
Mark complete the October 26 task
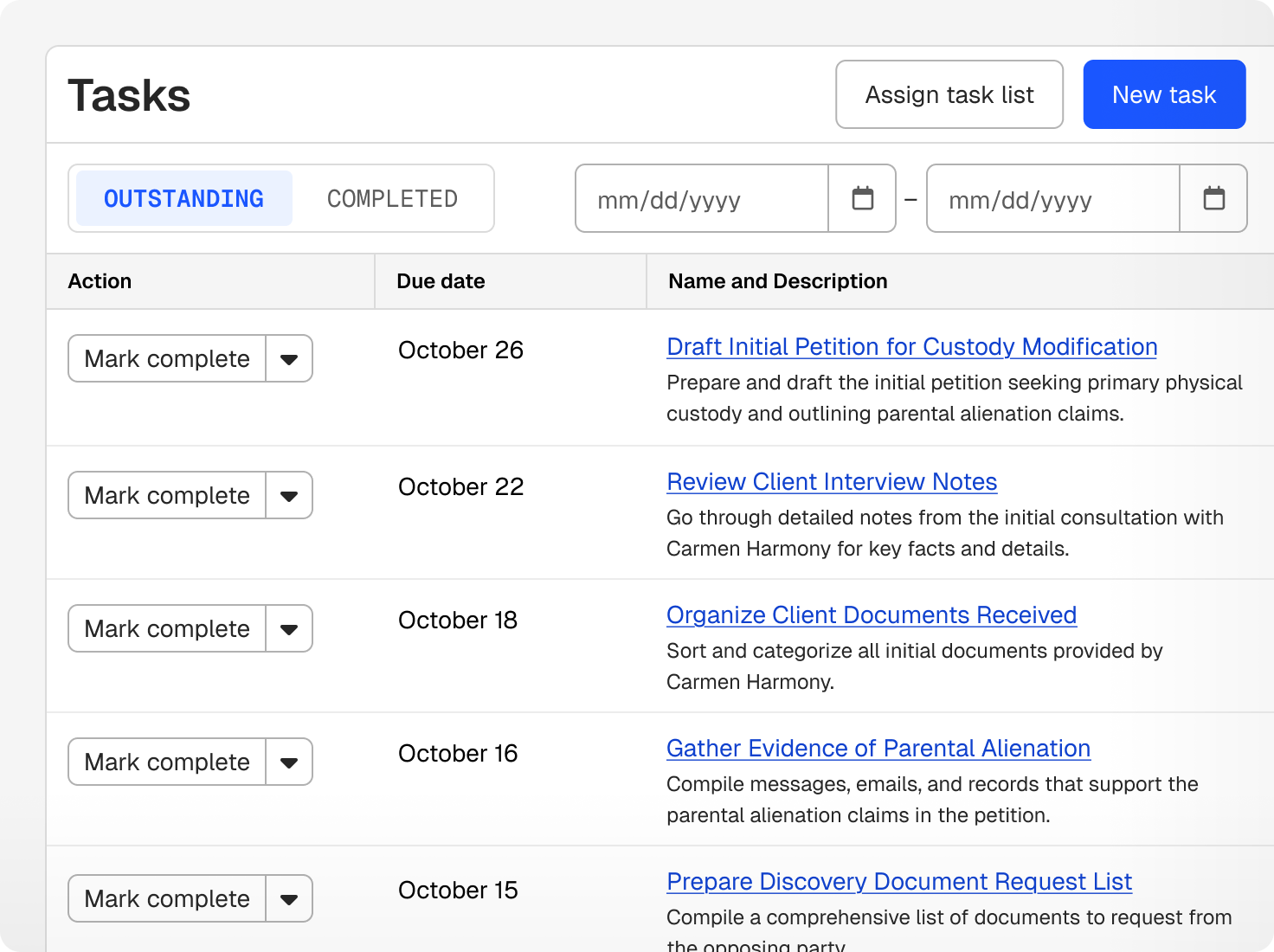tap(167, 358)
